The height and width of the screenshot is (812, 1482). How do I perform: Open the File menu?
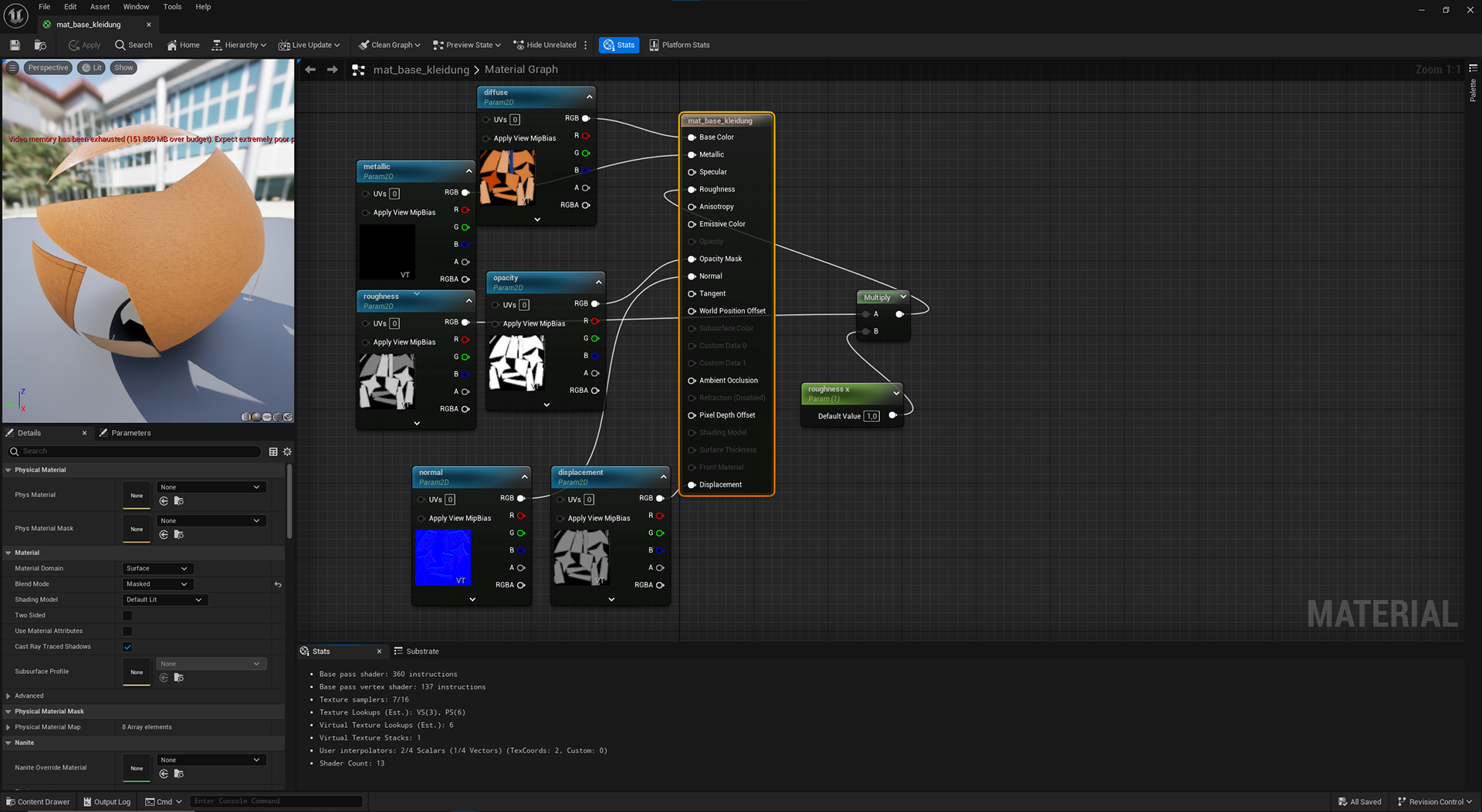coord(45,7)
